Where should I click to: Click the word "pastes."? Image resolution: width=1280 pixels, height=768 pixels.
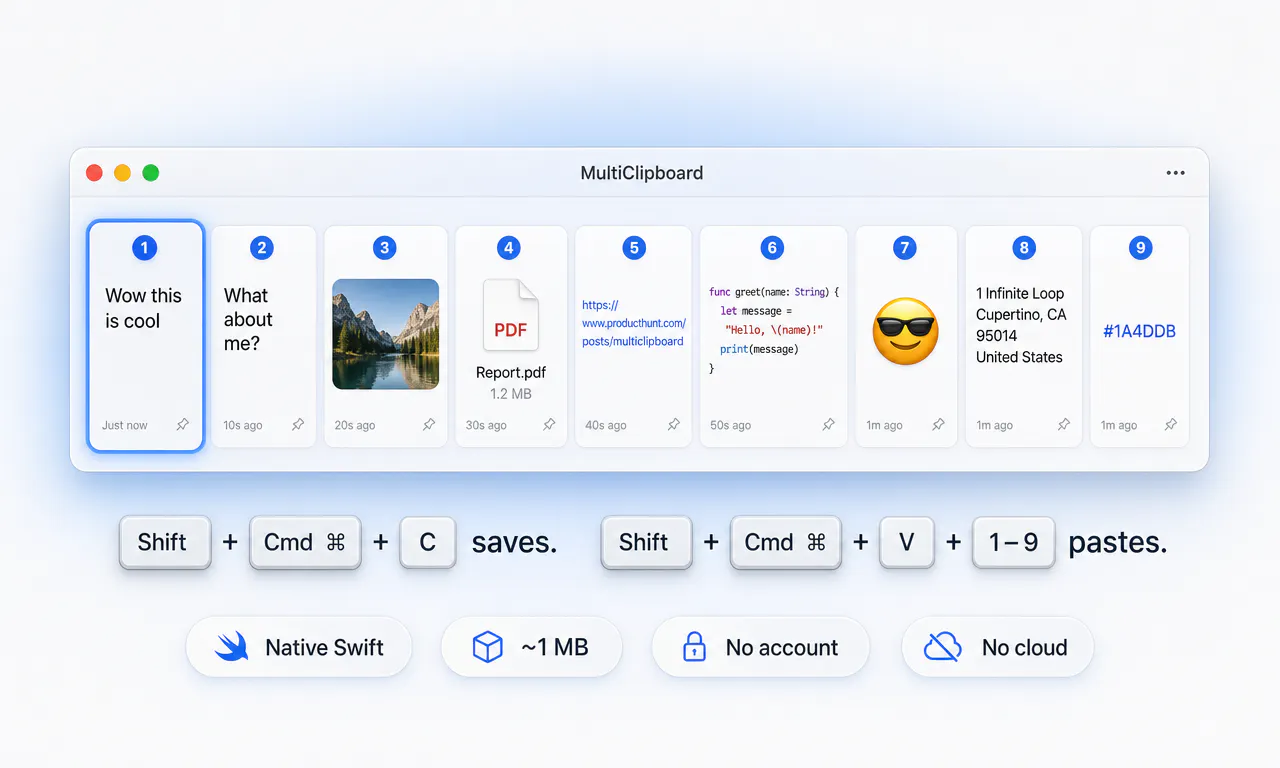1118,543
